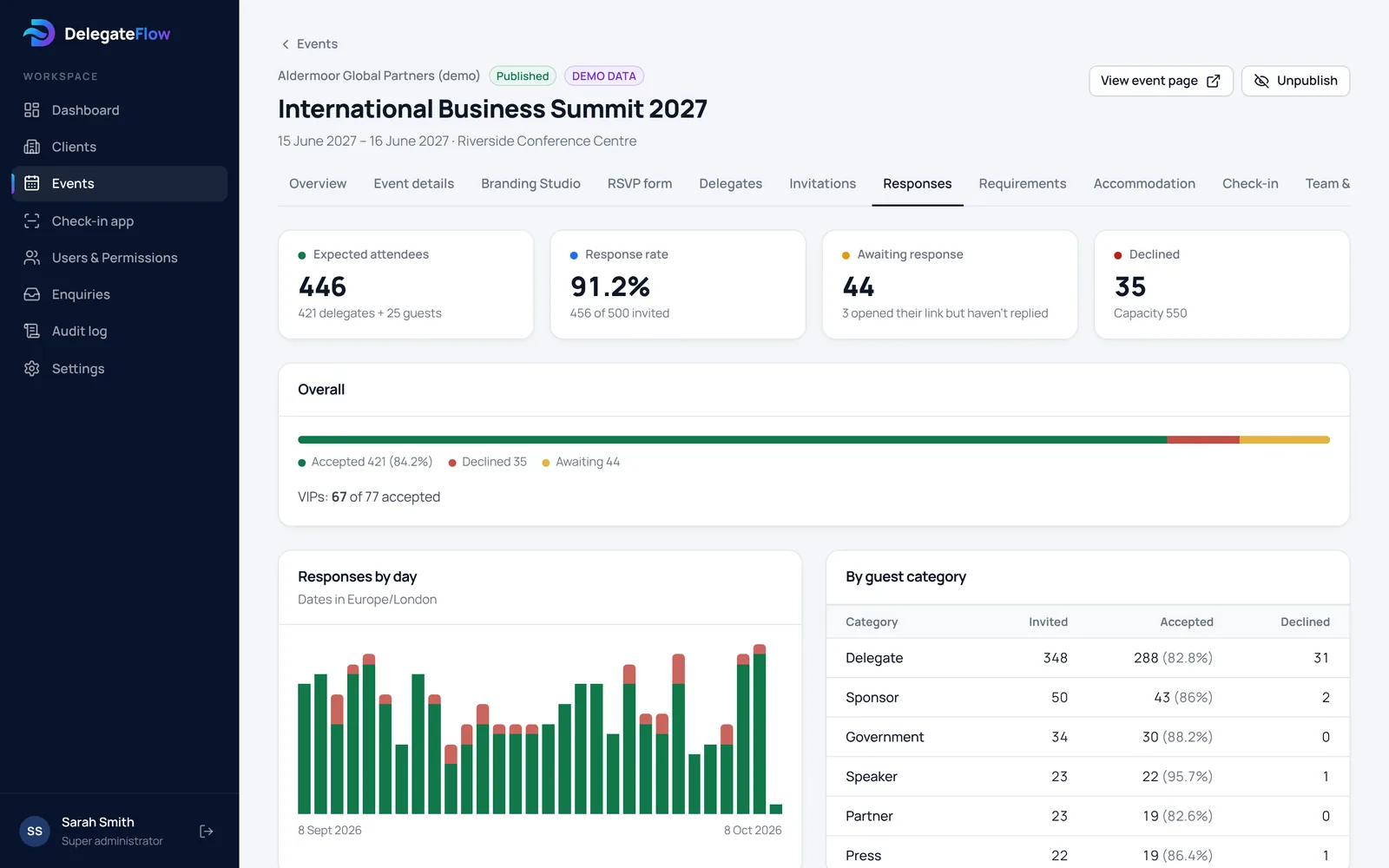Open Audit log scroll icon

pyautogui.click(x=32, y=331)
